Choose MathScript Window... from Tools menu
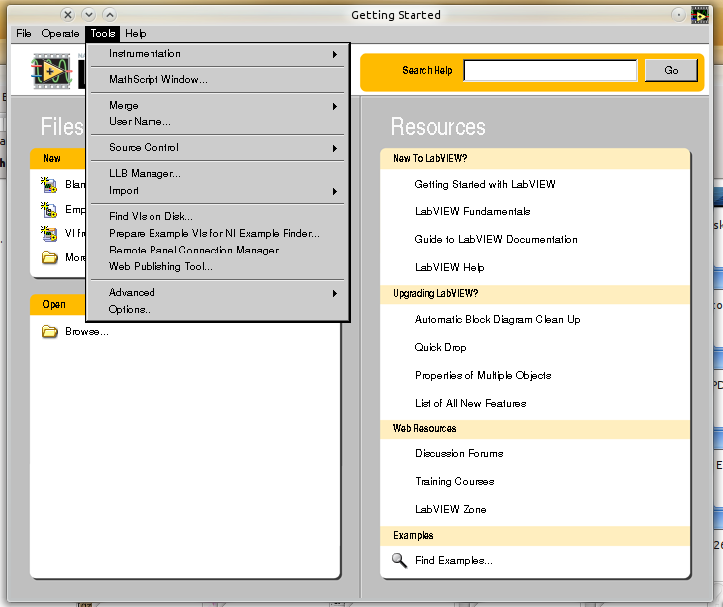 (217, 79)
